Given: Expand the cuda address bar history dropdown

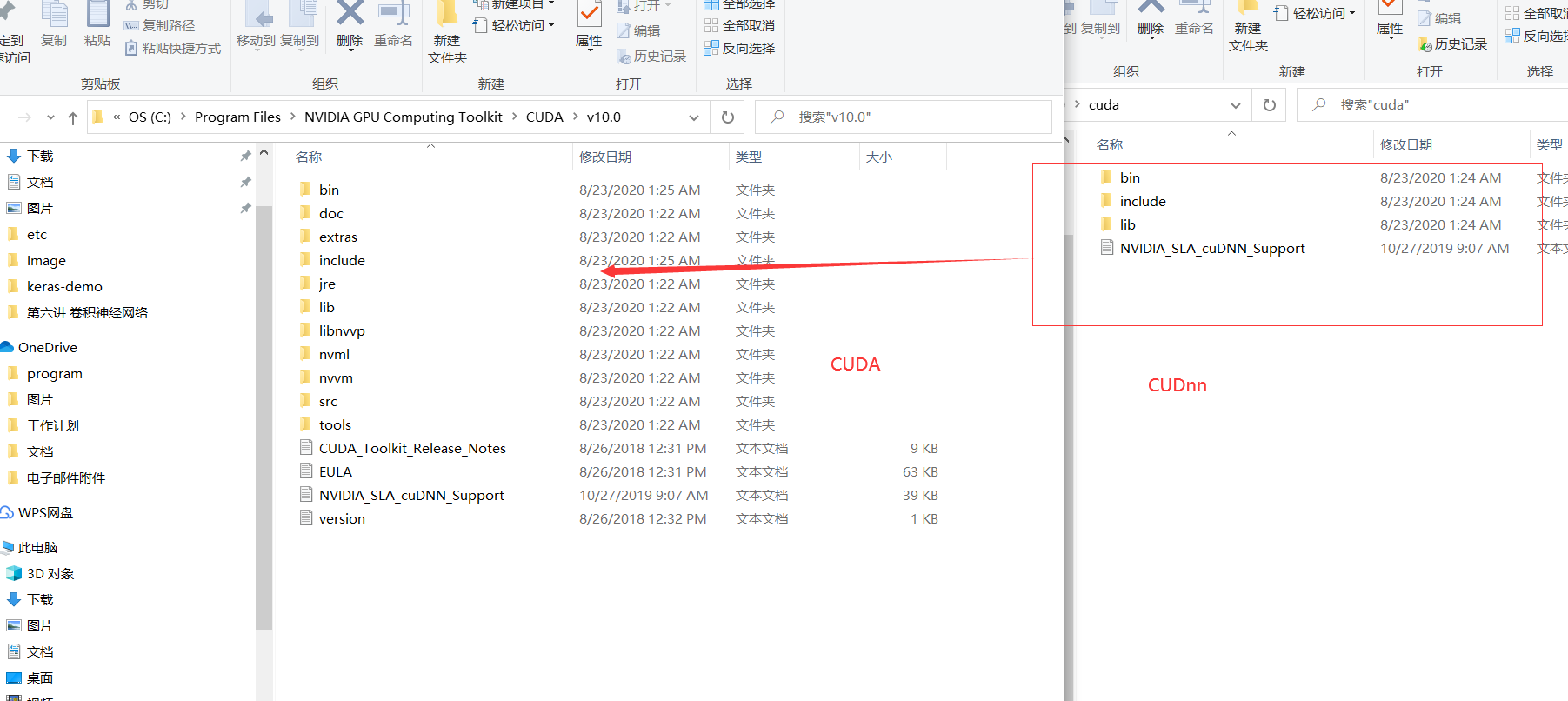Looking at the screenshot, I should click(1236, 105).
